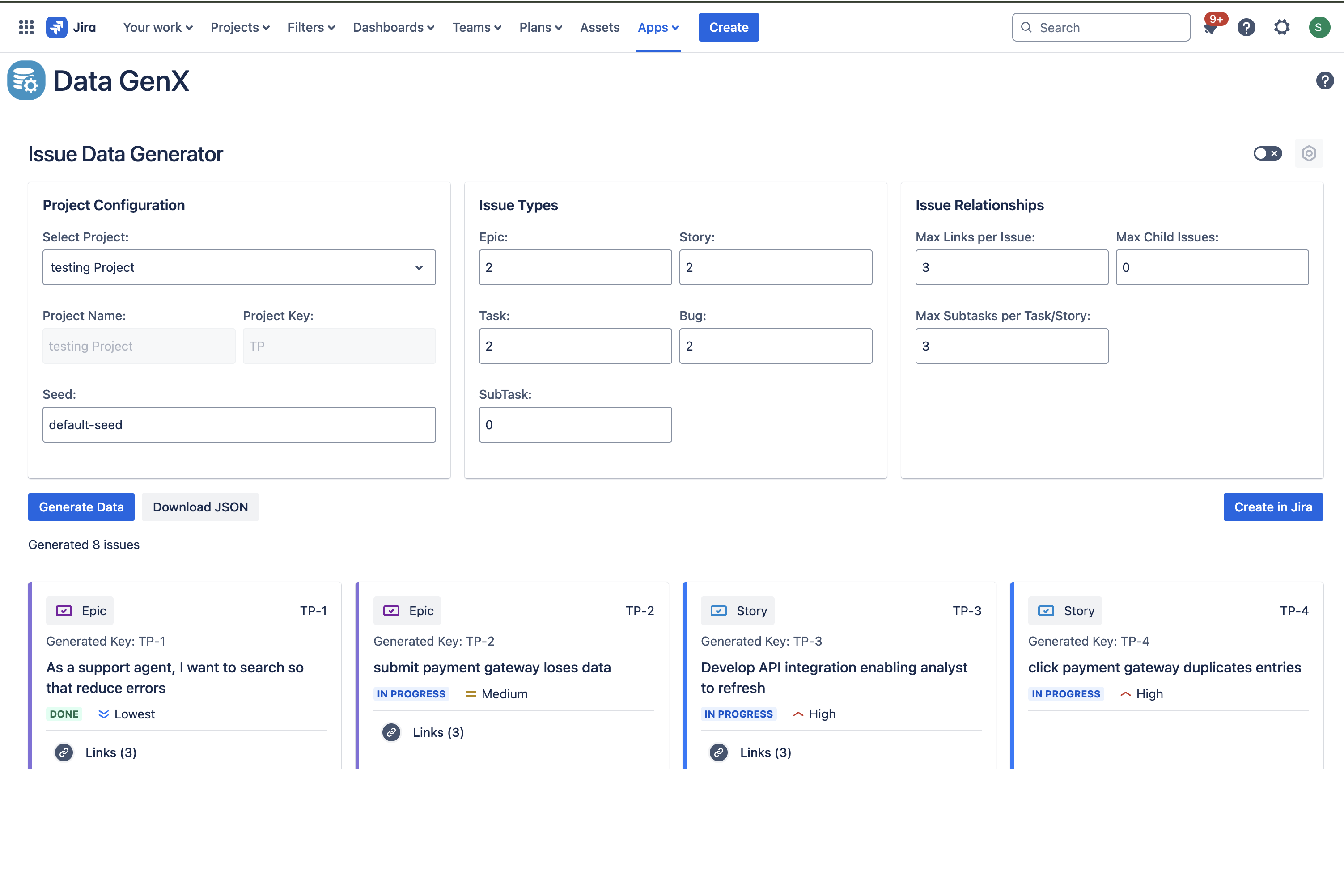
Task: Open the Issue Data Generator settings icon
Action: 1309,153
